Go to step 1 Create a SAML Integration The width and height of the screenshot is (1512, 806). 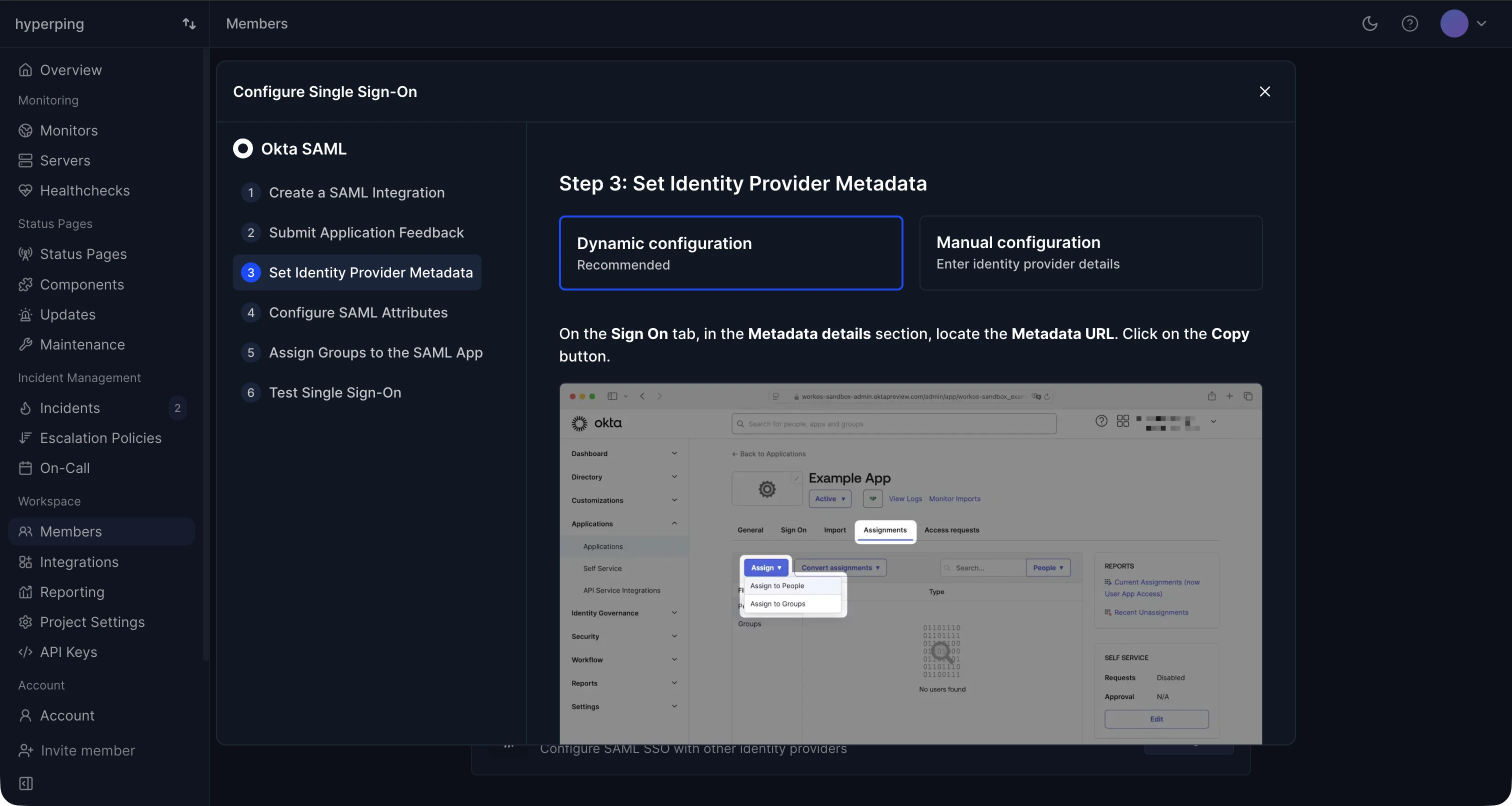pyautogui.click(x=343, y=192)
